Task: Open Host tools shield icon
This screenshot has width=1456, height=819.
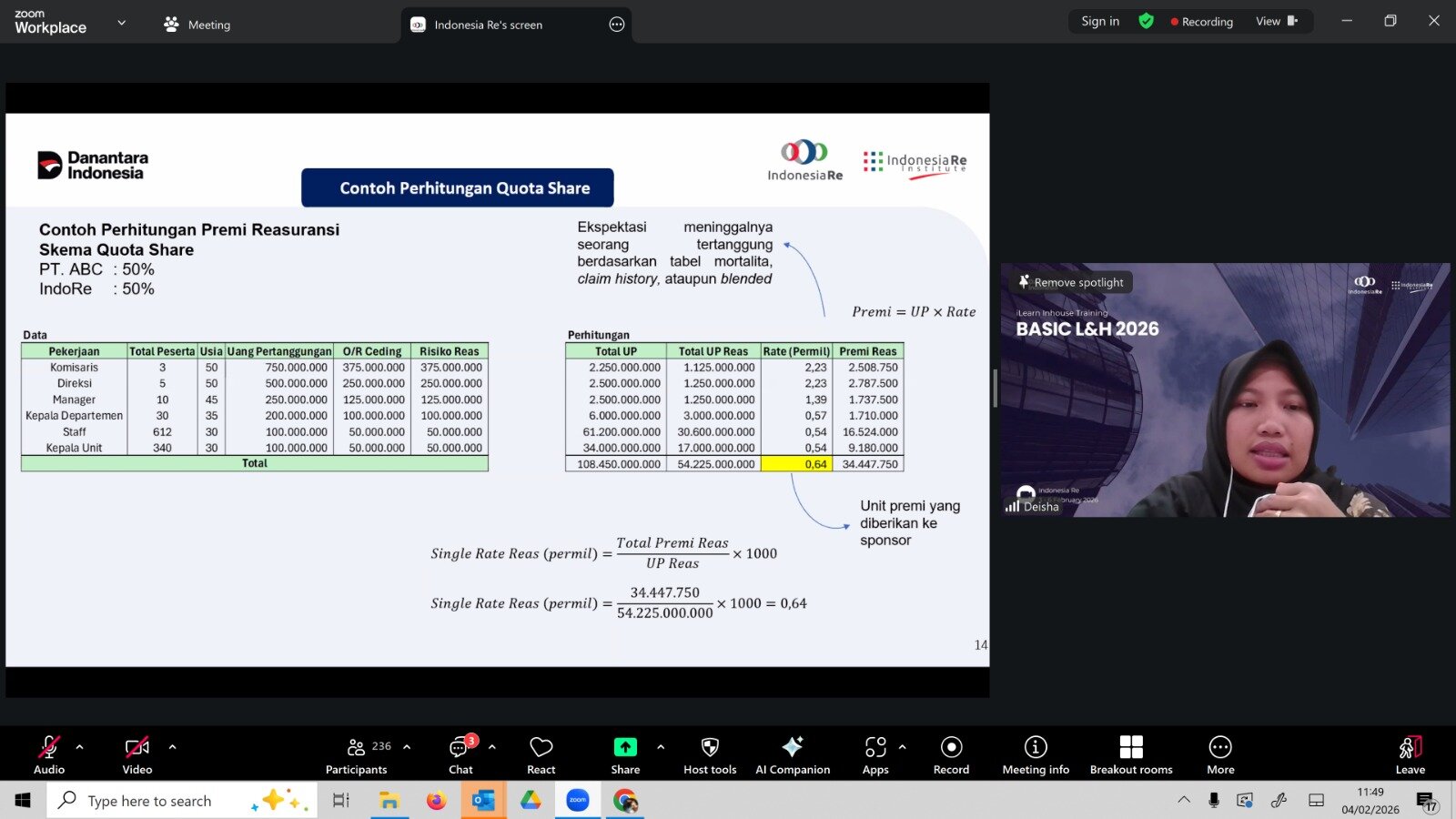Action: 710,754
